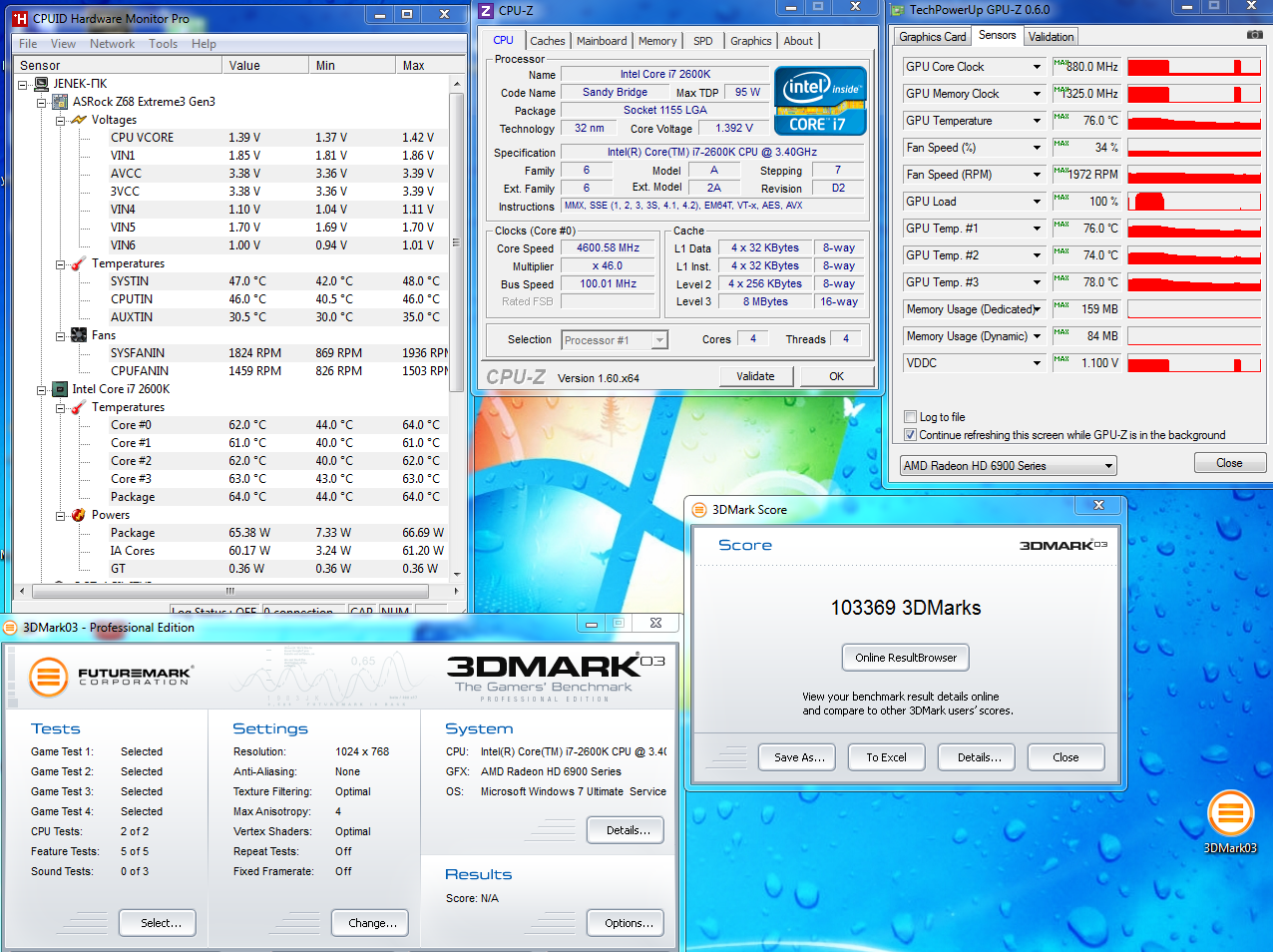Click the MAX indicator for GPU Core Clock
The width and height of the screenshot is (1273, 952).
tap(1061, 63)
